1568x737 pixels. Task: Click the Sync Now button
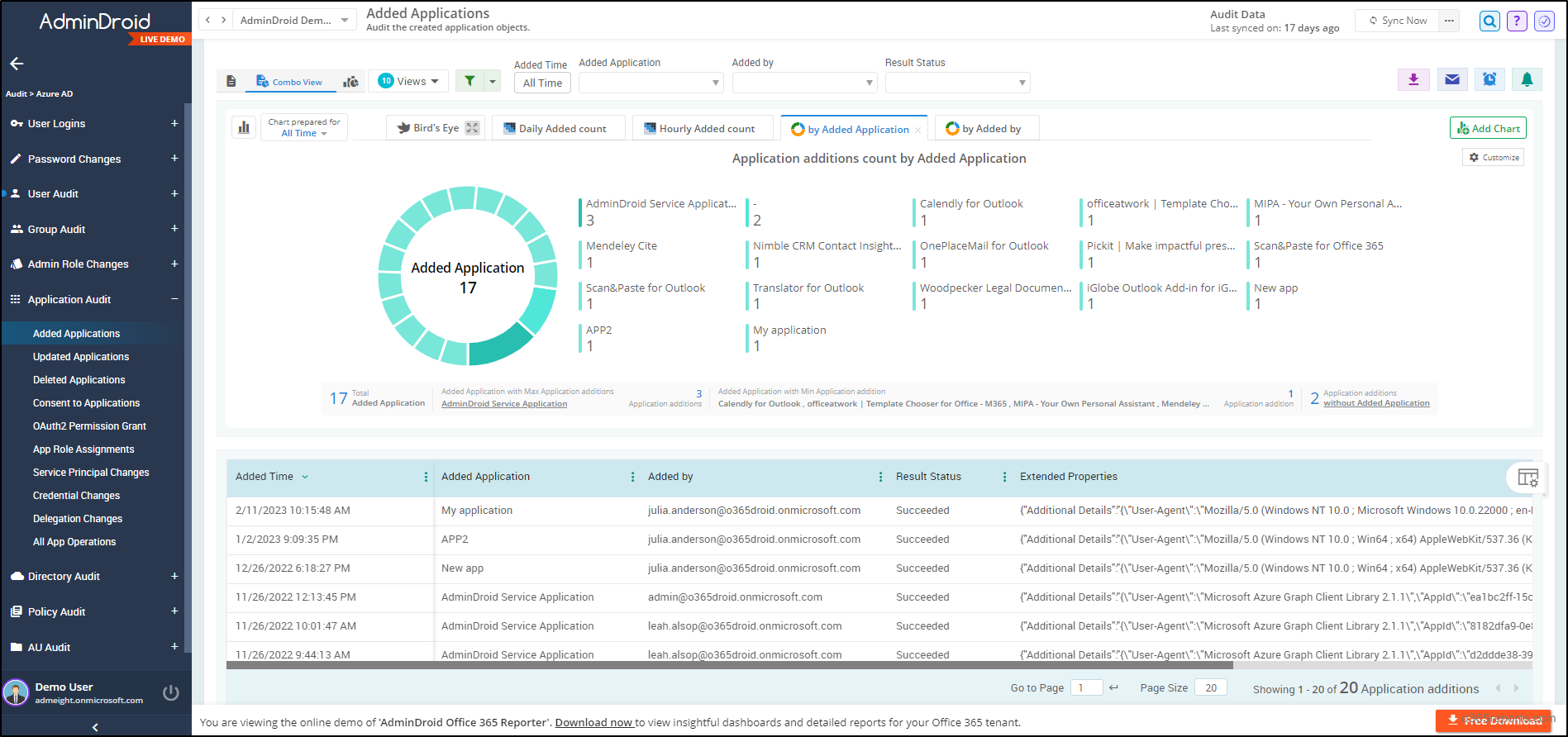pyautogui.click(x=1398, y=21)
